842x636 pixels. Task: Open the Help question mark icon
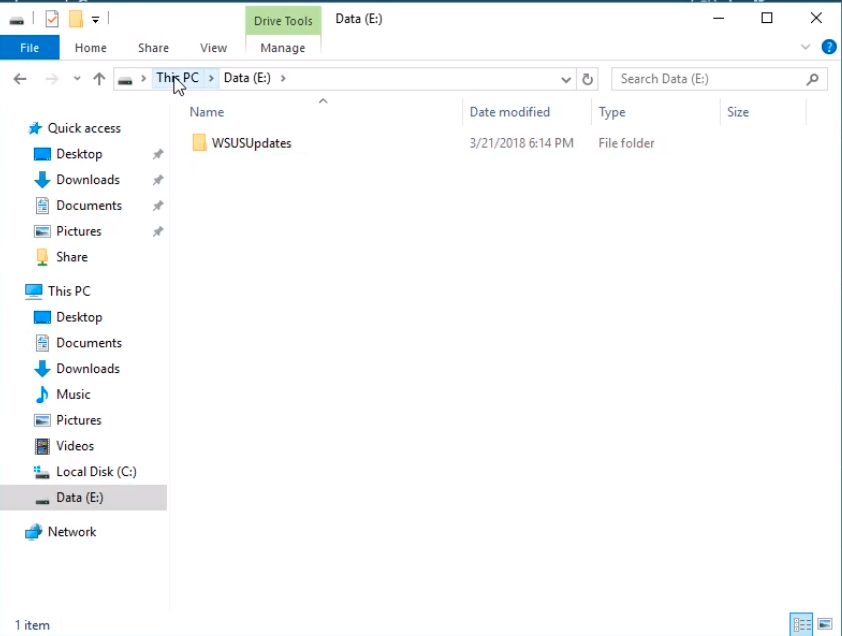(x=828, y=47)
